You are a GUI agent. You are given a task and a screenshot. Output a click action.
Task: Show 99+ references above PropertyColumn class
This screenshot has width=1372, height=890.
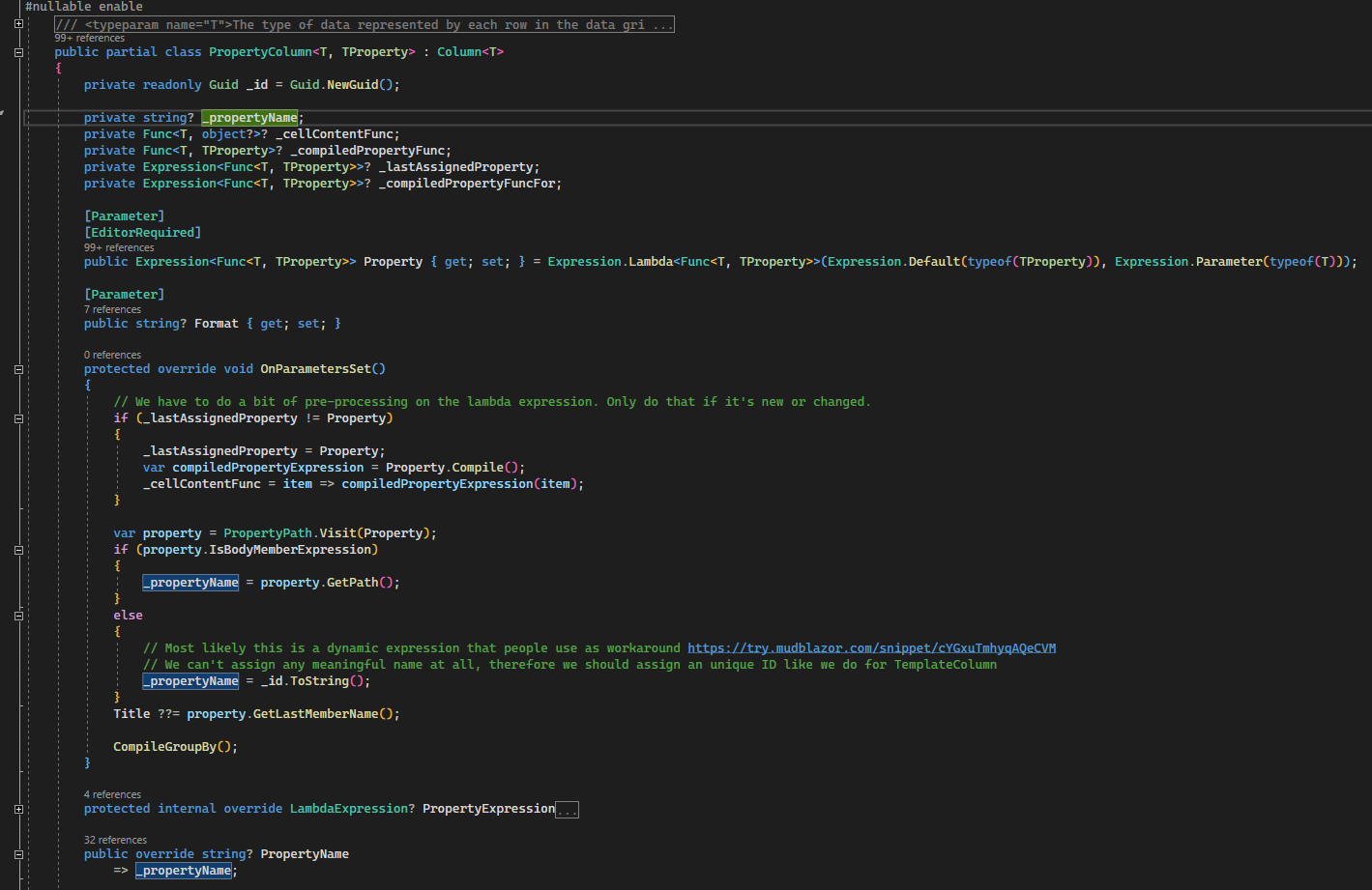tap(89, 38)
